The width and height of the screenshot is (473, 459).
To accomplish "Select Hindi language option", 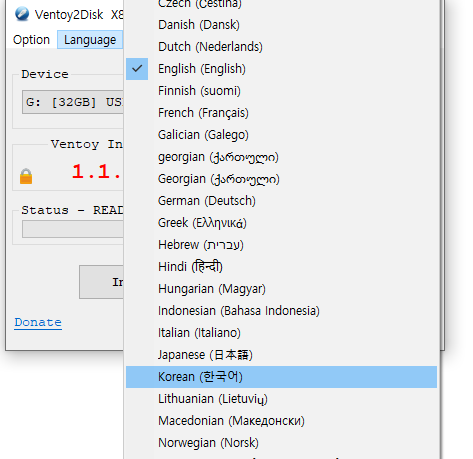I will pyautogui.click(x=281, y=267).
